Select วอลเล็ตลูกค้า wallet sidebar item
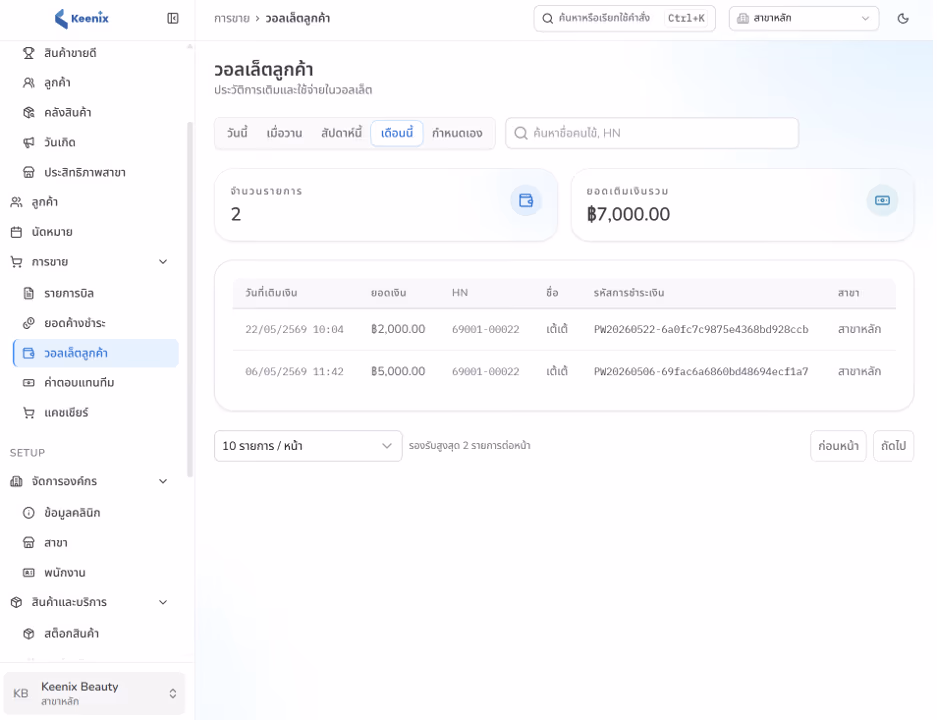Screen dimensions: 937x720 [x=96, y=353]
